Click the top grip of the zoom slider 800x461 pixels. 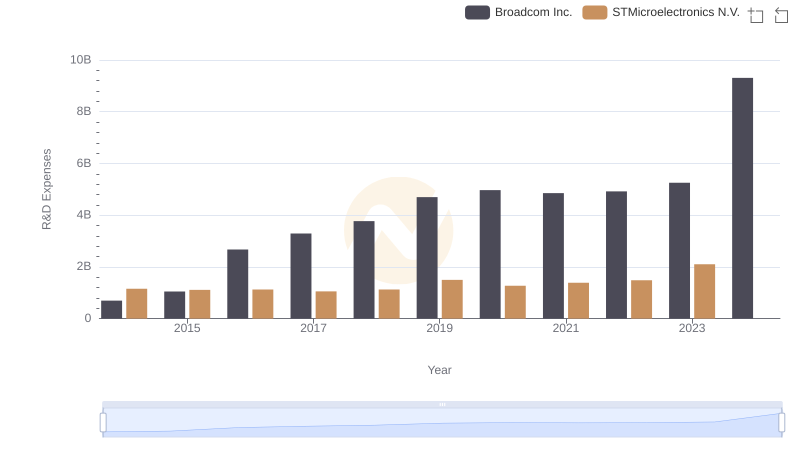coord(442,404)
